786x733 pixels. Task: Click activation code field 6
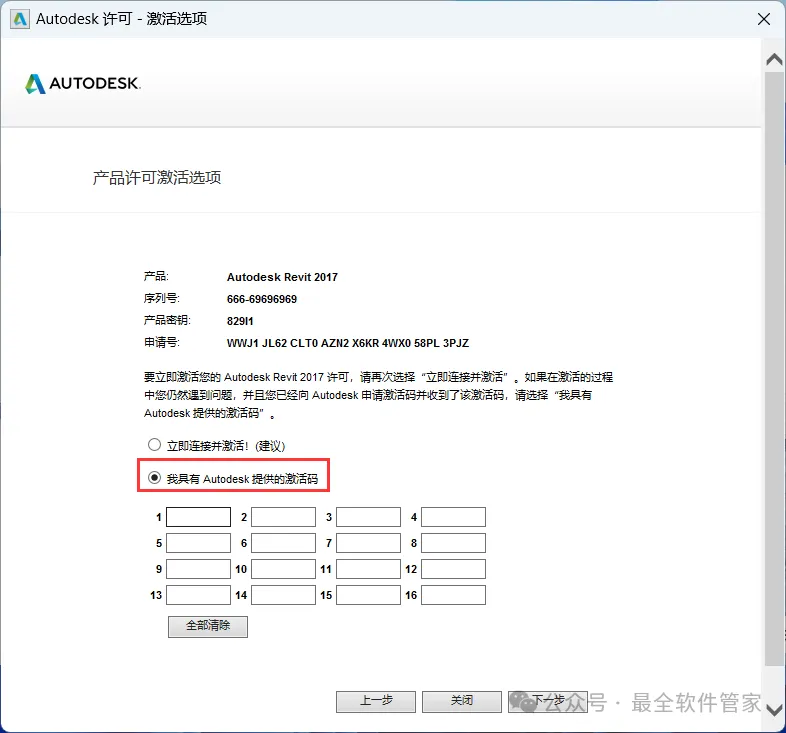point(283,543)
